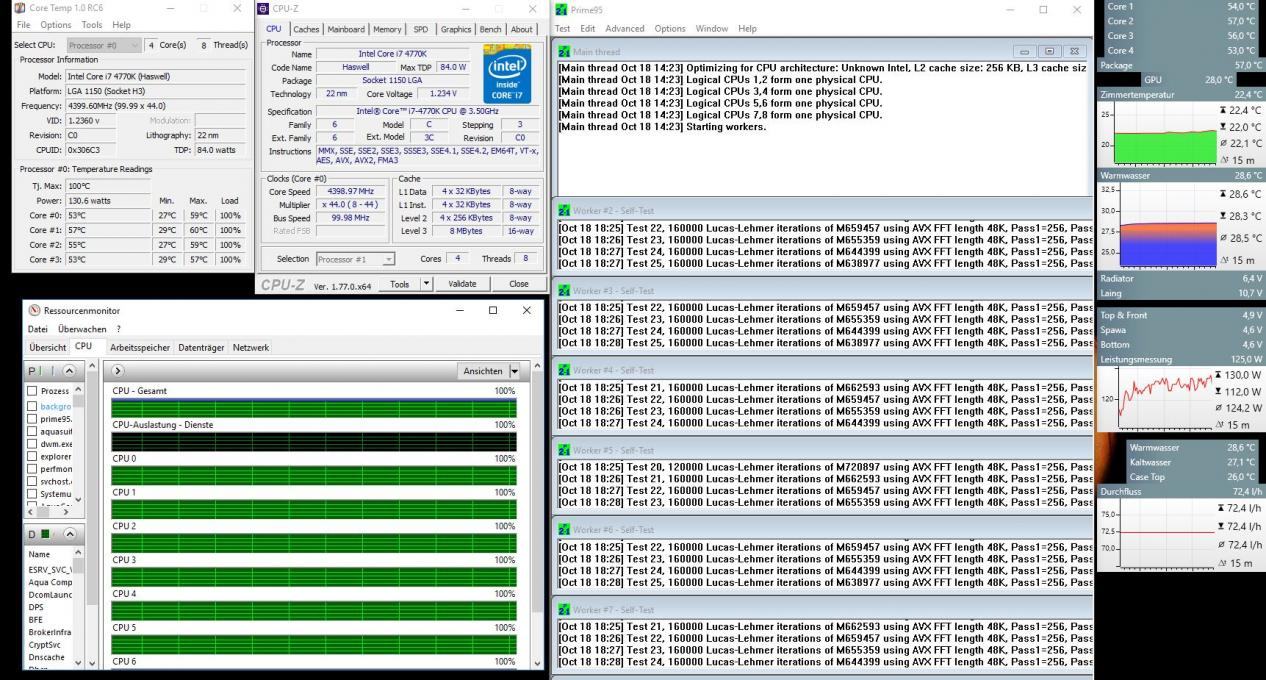Check the Systemu process checkbox
Image resolution: width=1266 pixels, height=680 pixels.
33,494
